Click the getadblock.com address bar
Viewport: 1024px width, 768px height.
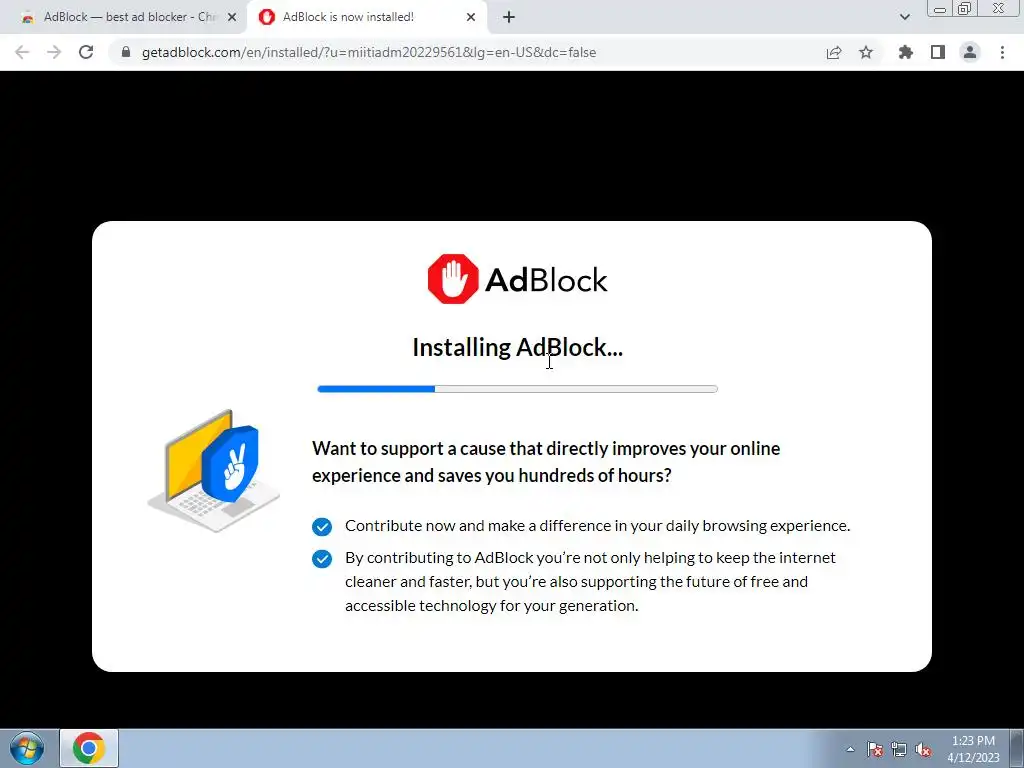click(x=368, y=52)
